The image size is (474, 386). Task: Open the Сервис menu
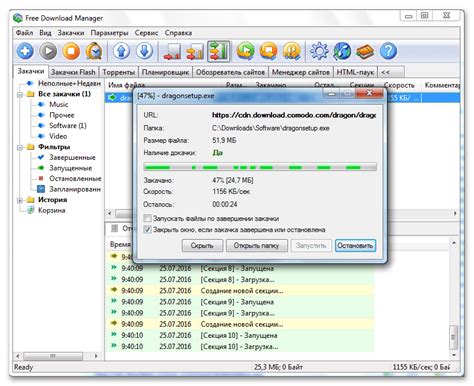pyautogui.click(x=146, y=33)
